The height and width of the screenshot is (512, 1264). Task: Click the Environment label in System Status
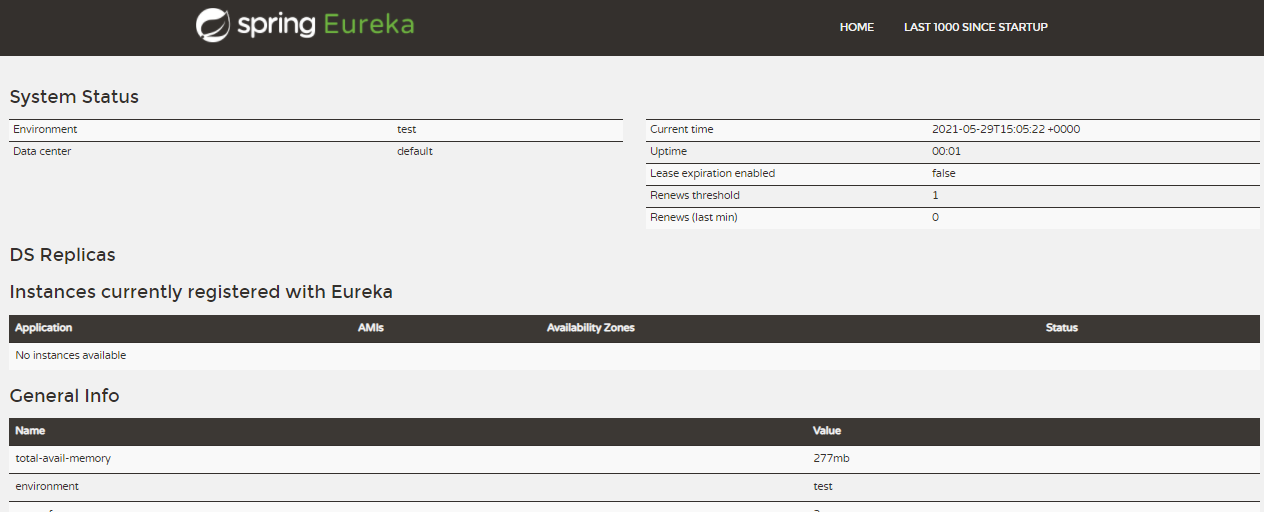(x=45, y=130)
